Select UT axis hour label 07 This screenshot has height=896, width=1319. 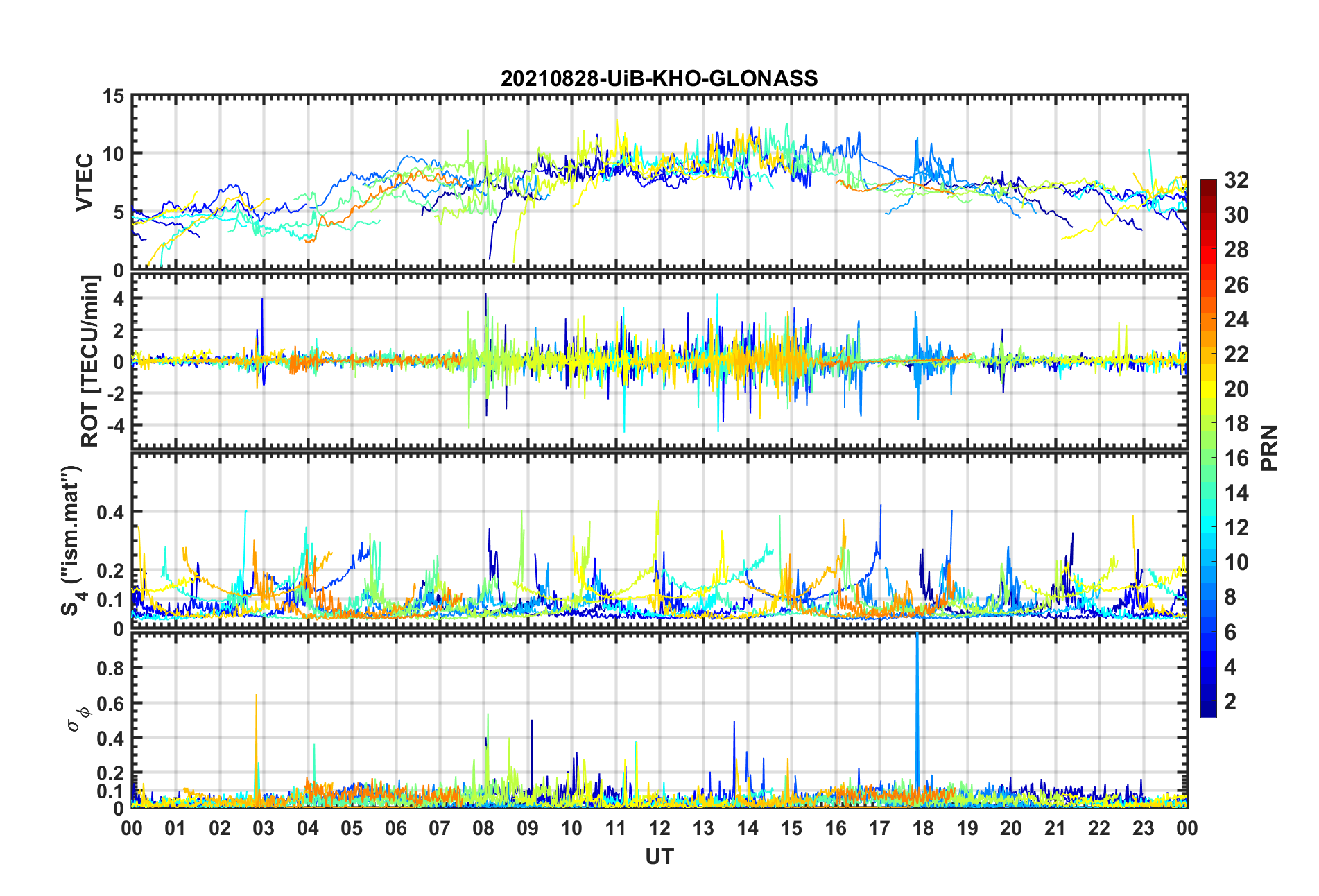coord(440,828)
